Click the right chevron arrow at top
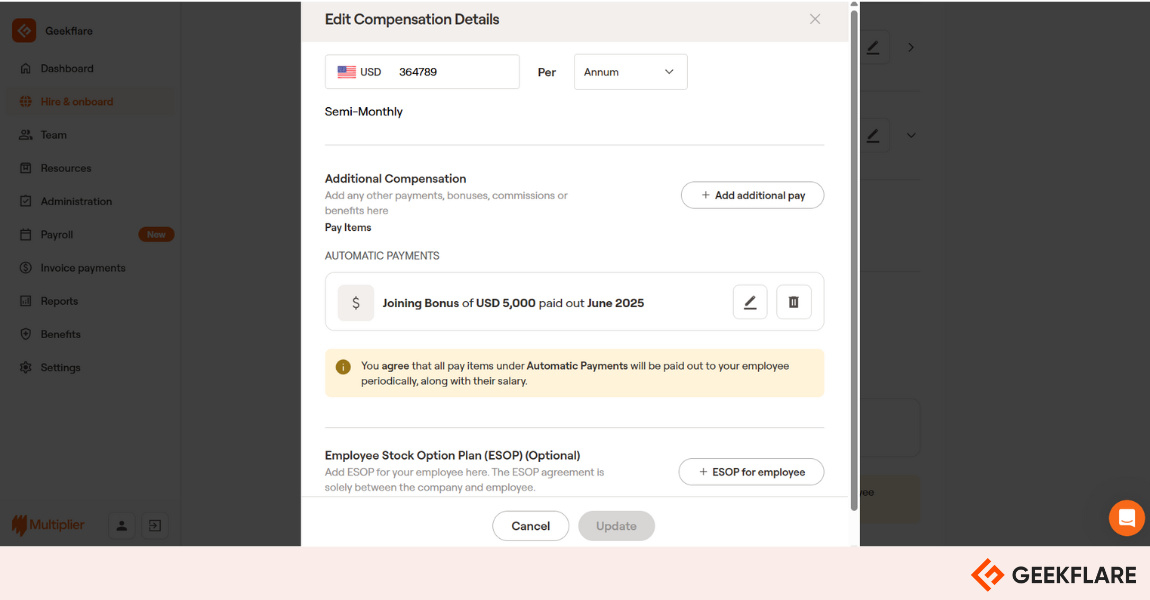1150x600 pixels. [x=911, y=48]
